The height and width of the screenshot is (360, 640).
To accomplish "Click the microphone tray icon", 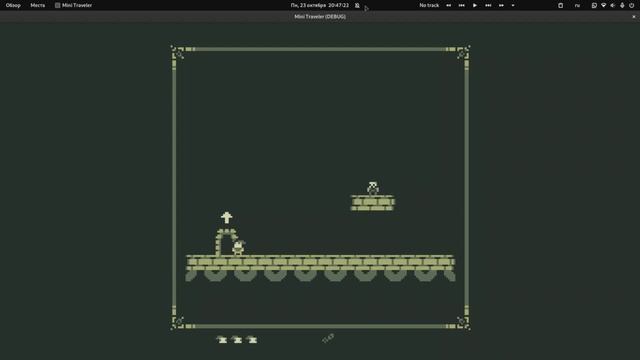I will (x=622, y=5).
